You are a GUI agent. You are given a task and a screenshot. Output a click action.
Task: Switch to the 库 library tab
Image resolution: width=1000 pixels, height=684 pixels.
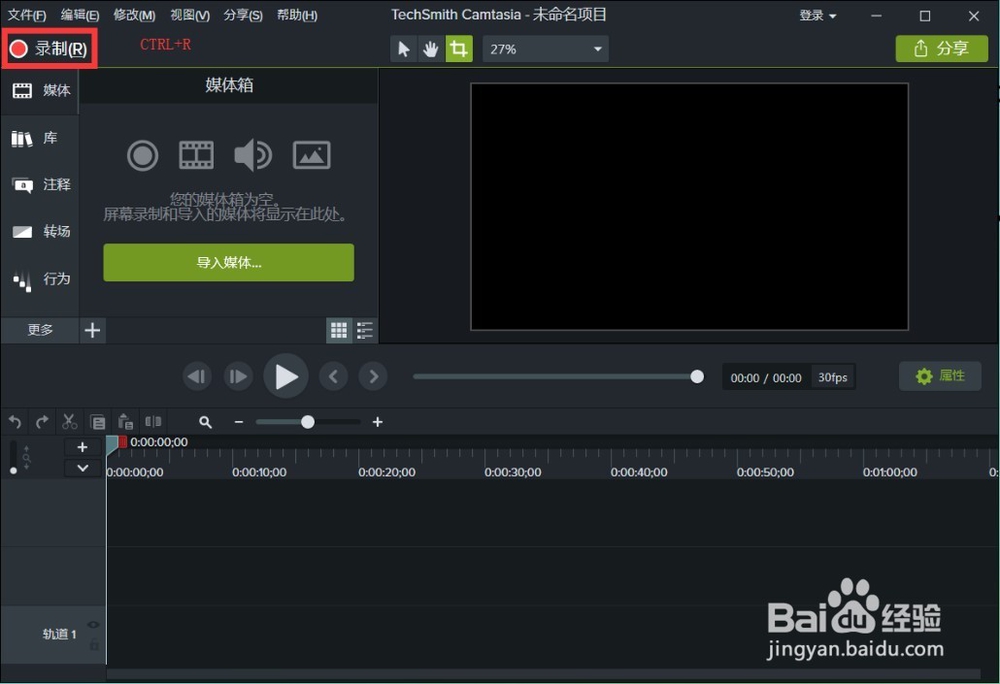(40, 138)
